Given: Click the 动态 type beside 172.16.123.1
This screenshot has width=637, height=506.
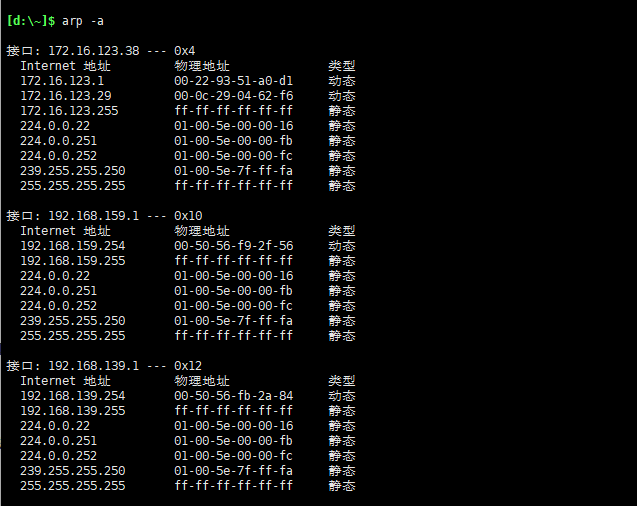Looking at the screenshot, I should coord(342,80).
